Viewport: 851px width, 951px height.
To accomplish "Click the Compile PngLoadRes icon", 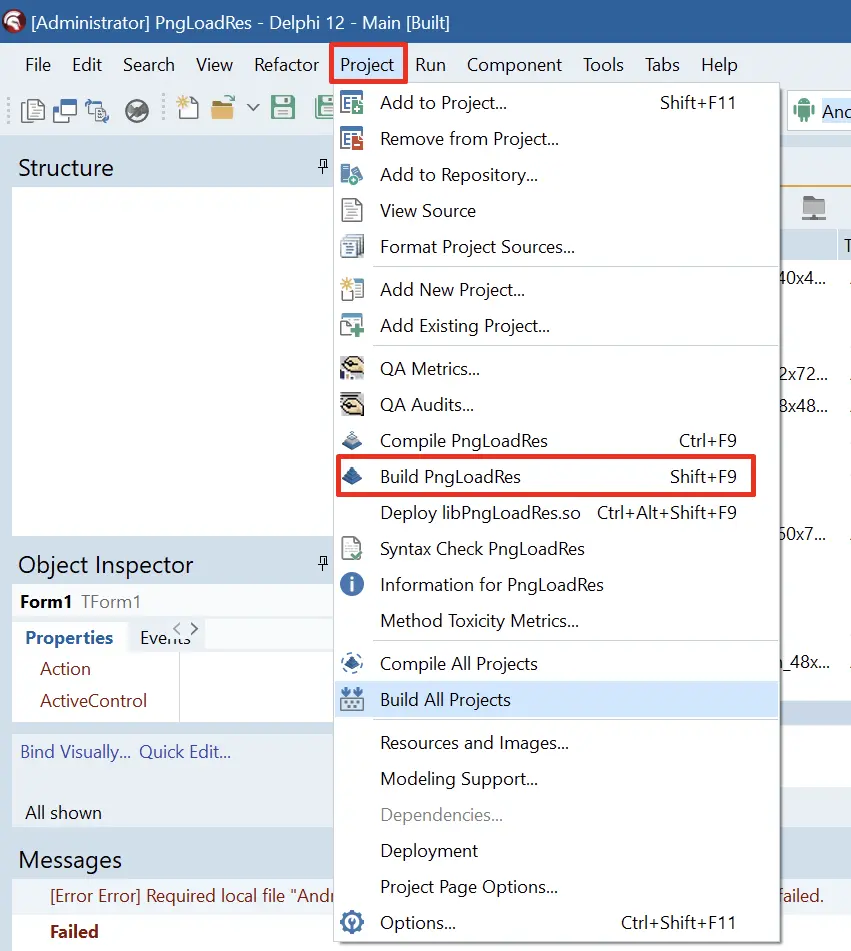I will click(352, 440).
